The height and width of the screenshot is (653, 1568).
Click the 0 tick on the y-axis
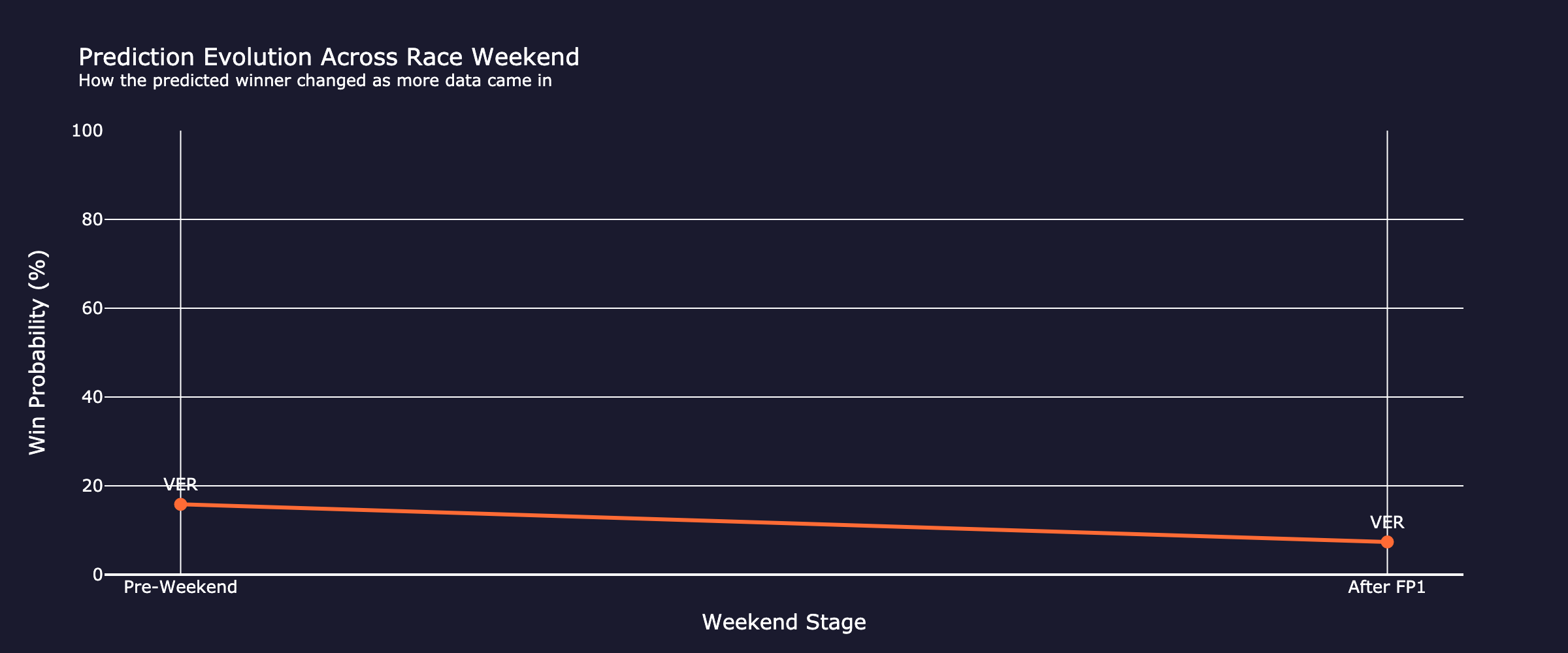pos(97,575)
